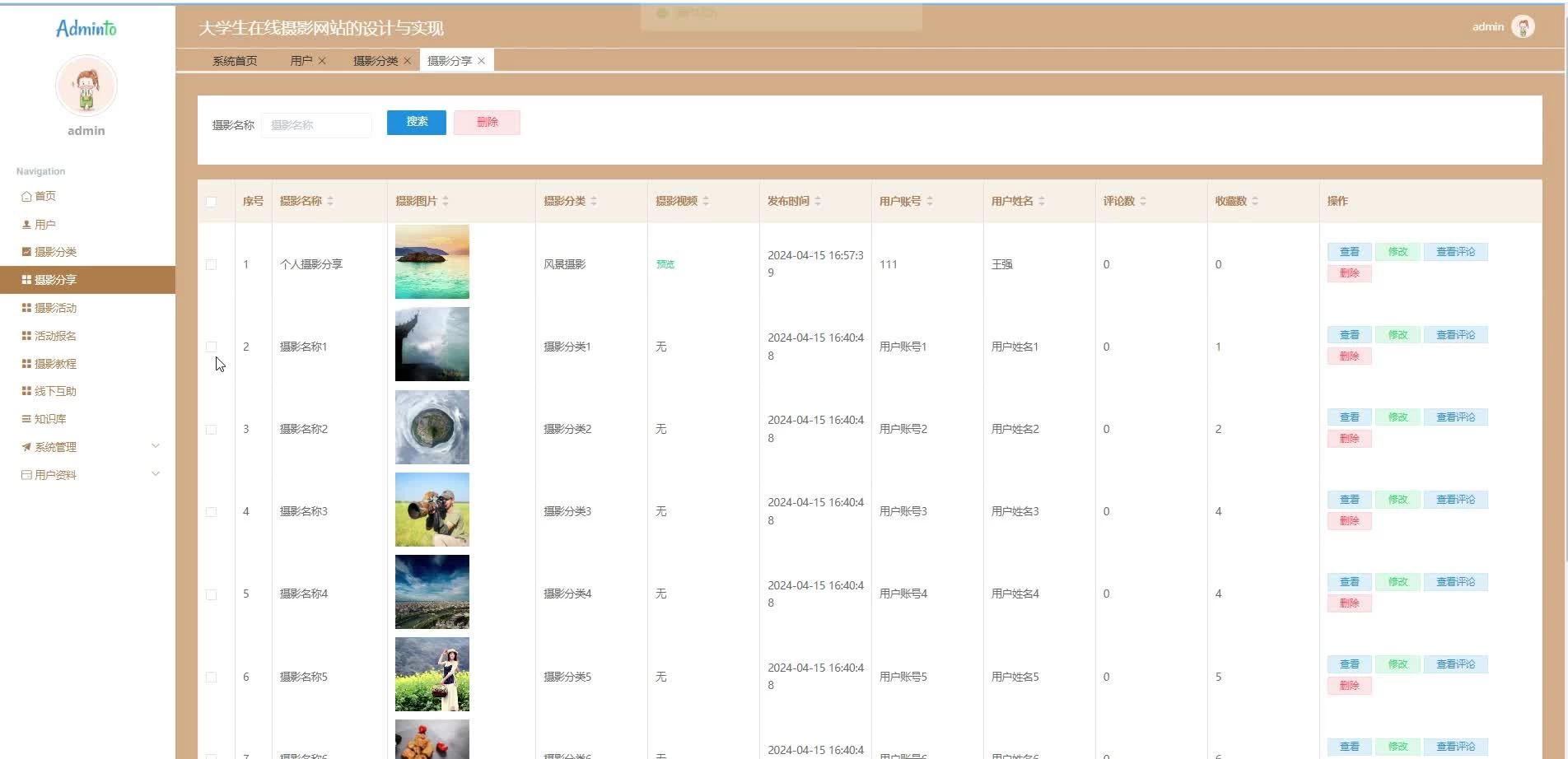Sort by 摄影视频 column arrows
Viewport: 1568px width, 759px height.
point(706,201)
